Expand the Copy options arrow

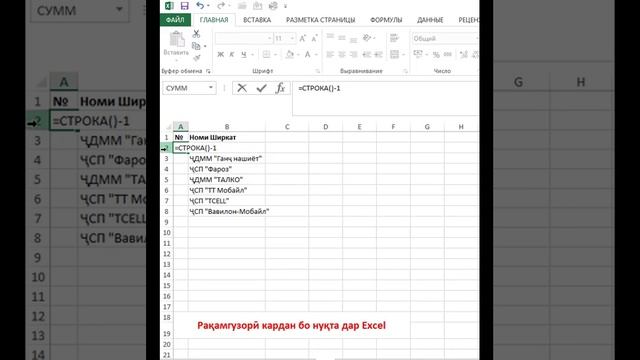[x=204, y=46]
